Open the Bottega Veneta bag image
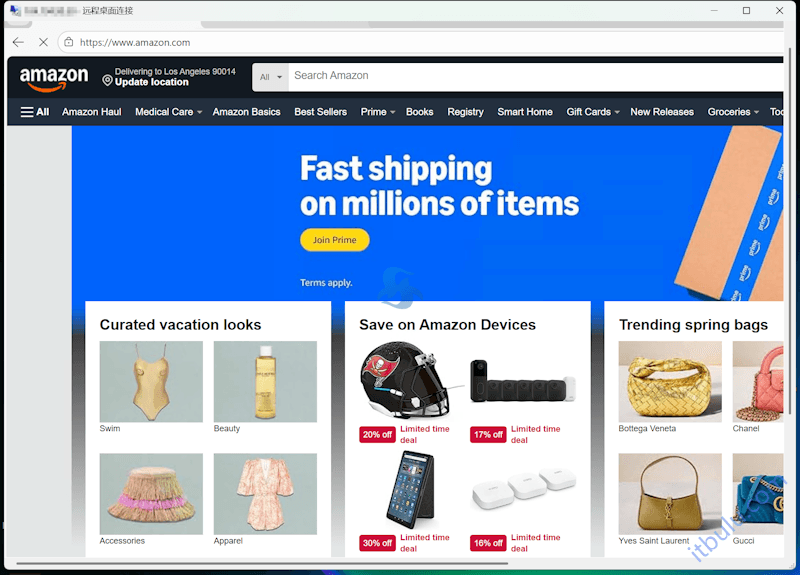The height and width of the screenshot is (575, 800). (670, 381)
